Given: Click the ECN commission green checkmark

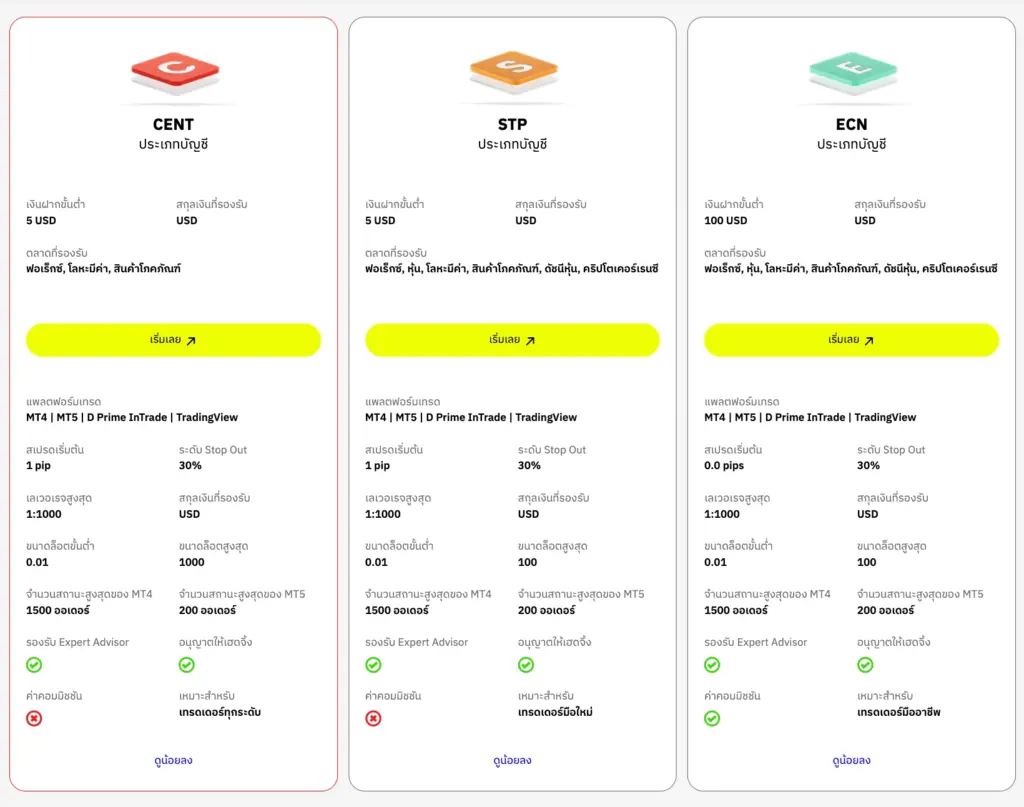Looking at the screenshot, I should pos(712,718).
